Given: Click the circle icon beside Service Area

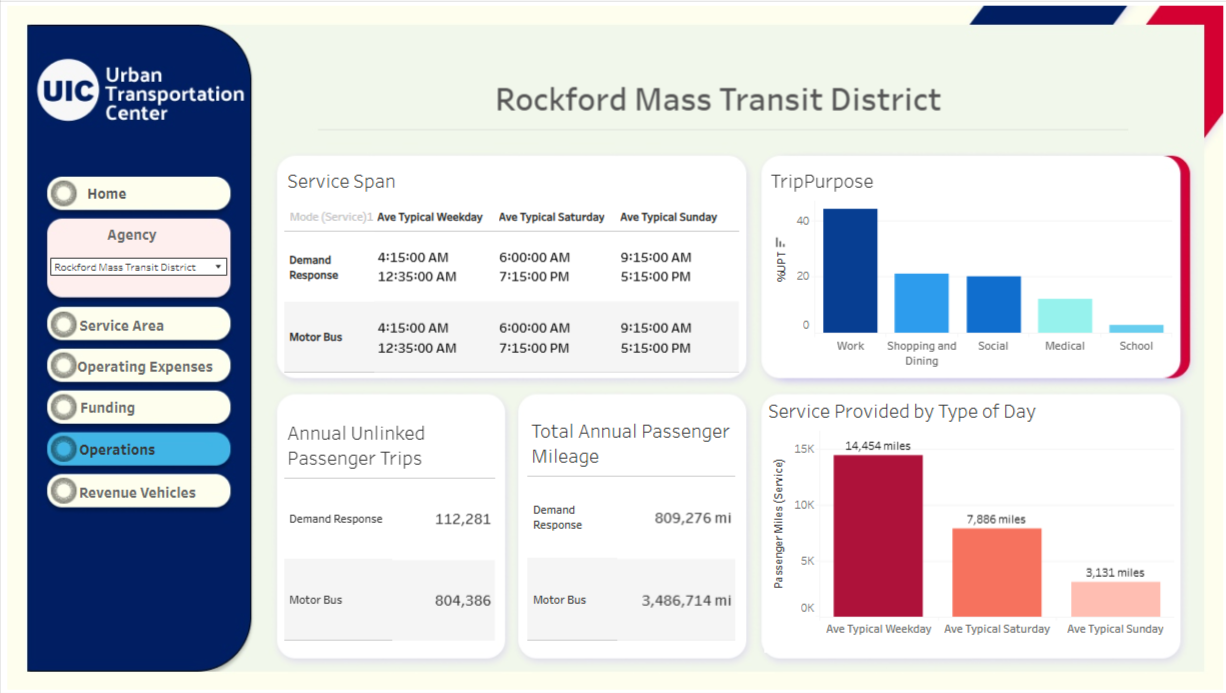Looking at the screenshot, I should (x=64, y=325).
